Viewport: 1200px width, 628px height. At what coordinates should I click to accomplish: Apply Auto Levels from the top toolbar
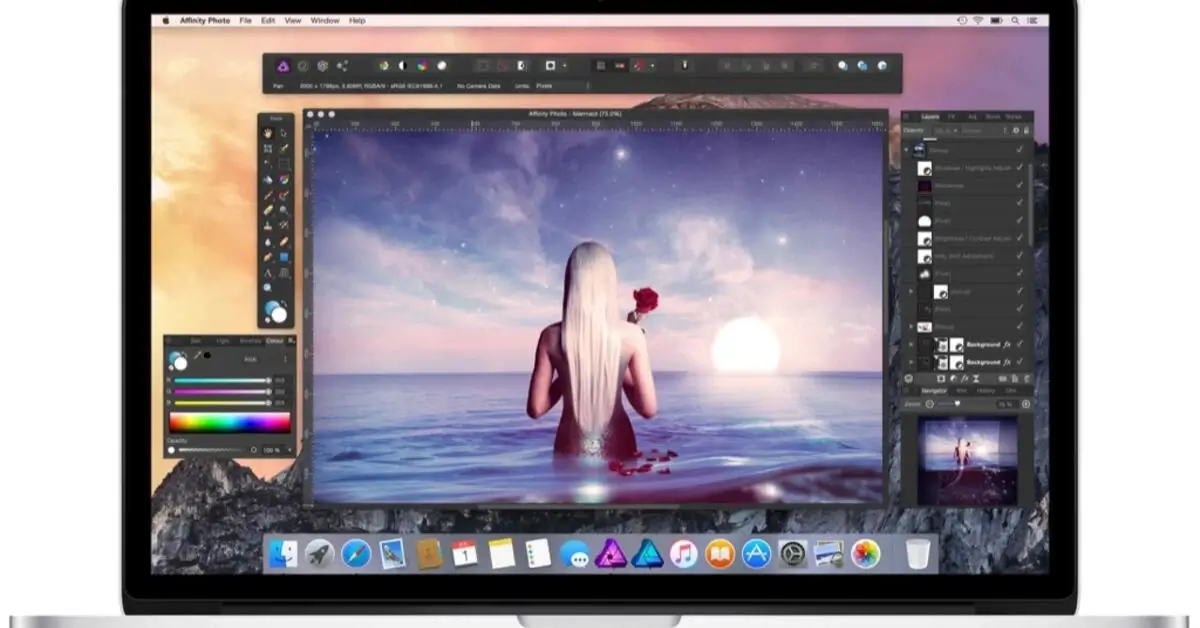383,66
